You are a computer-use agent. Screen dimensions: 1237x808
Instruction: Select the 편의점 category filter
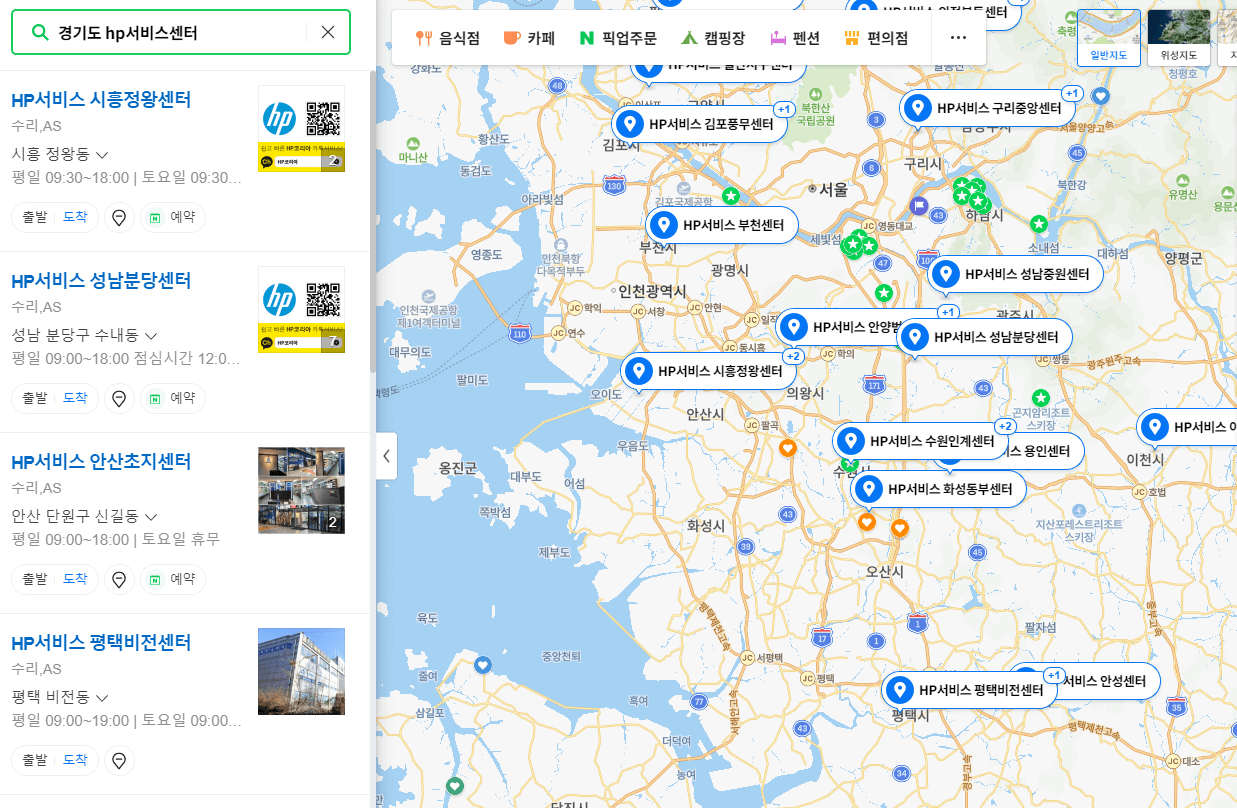coord(876,38)
